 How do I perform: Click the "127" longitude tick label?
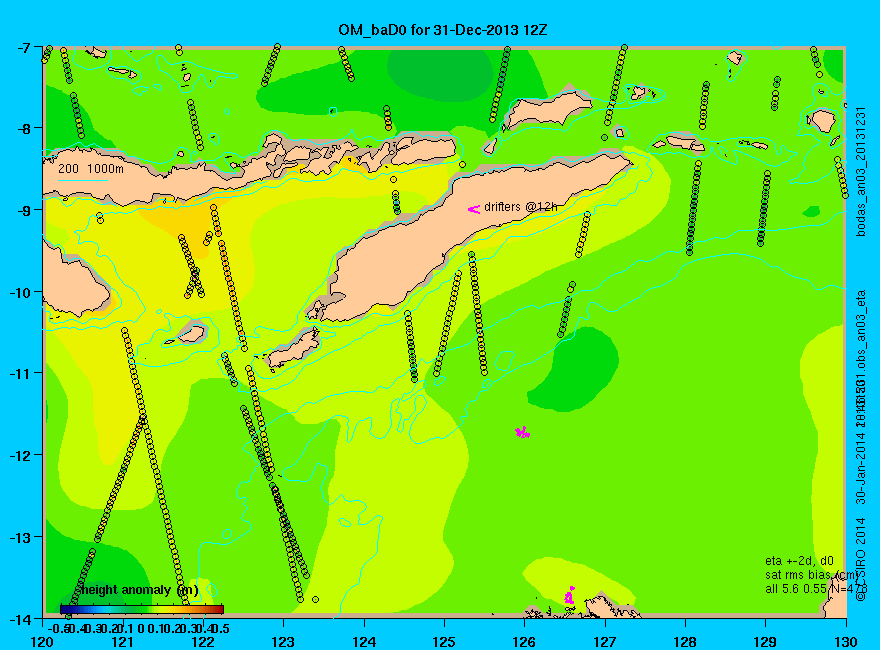(x=605, y=641)
